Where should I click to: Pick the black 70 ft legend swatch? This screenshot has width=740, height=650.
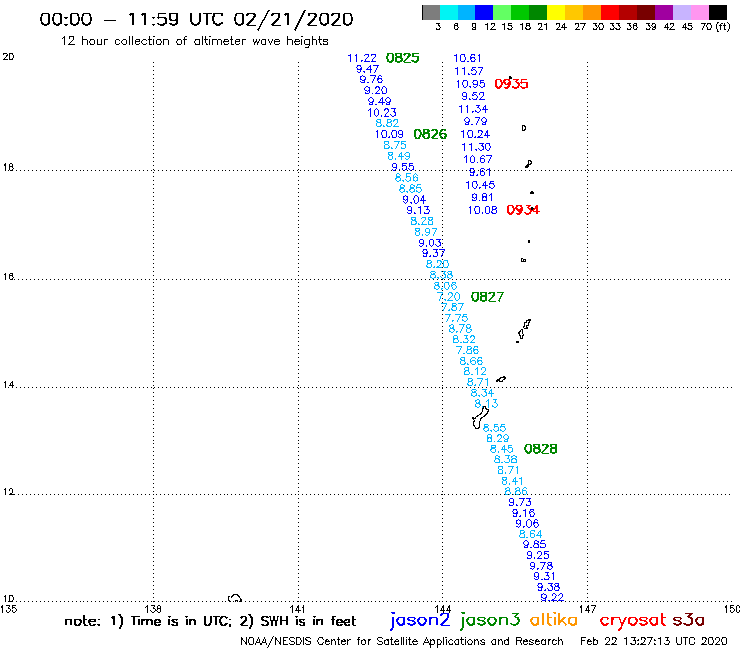(x=718, y=12)
